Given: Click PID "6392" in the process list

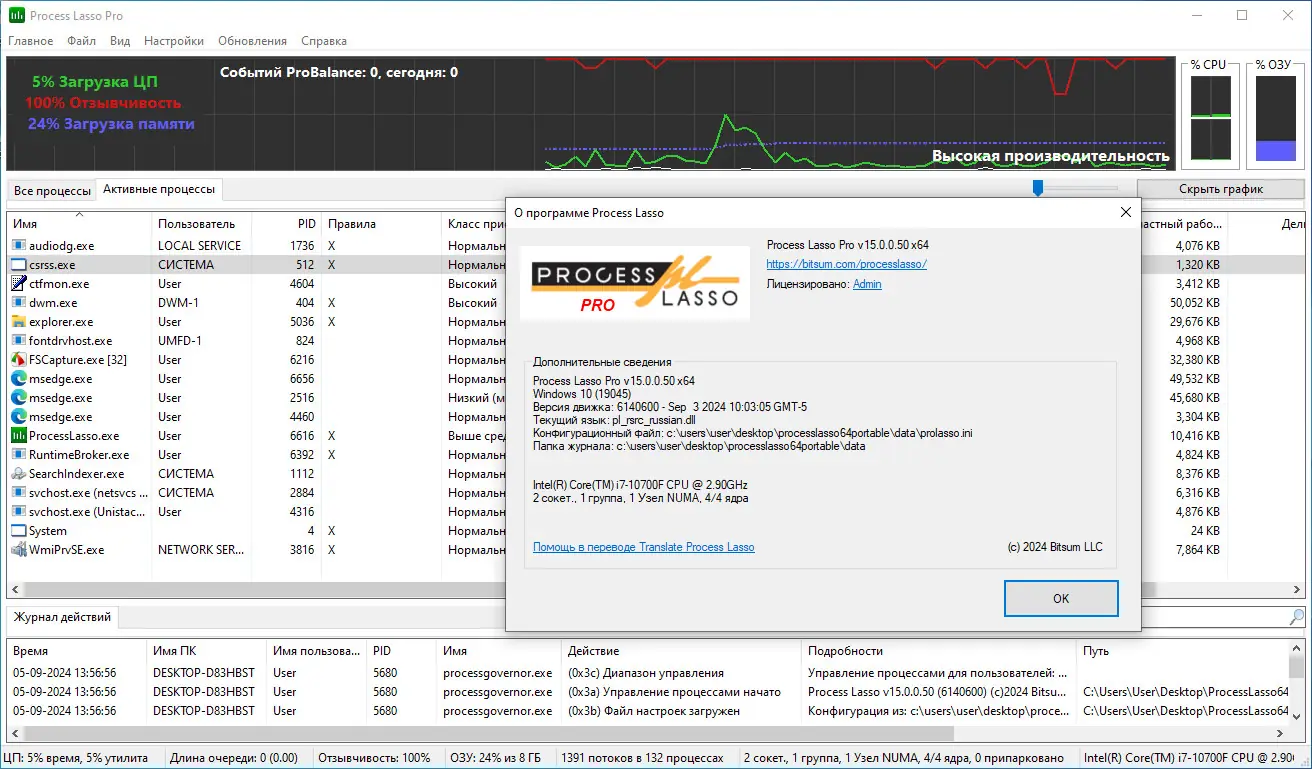Looking at the screenshot, I should [x=302, y=455].
